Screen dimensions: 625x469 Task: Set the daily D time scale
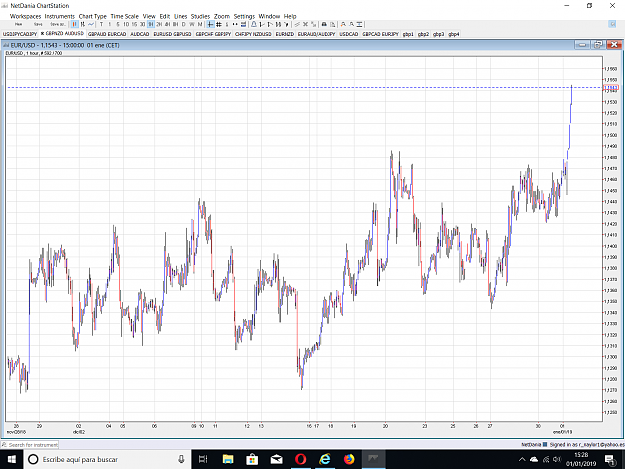coord(183,24)
